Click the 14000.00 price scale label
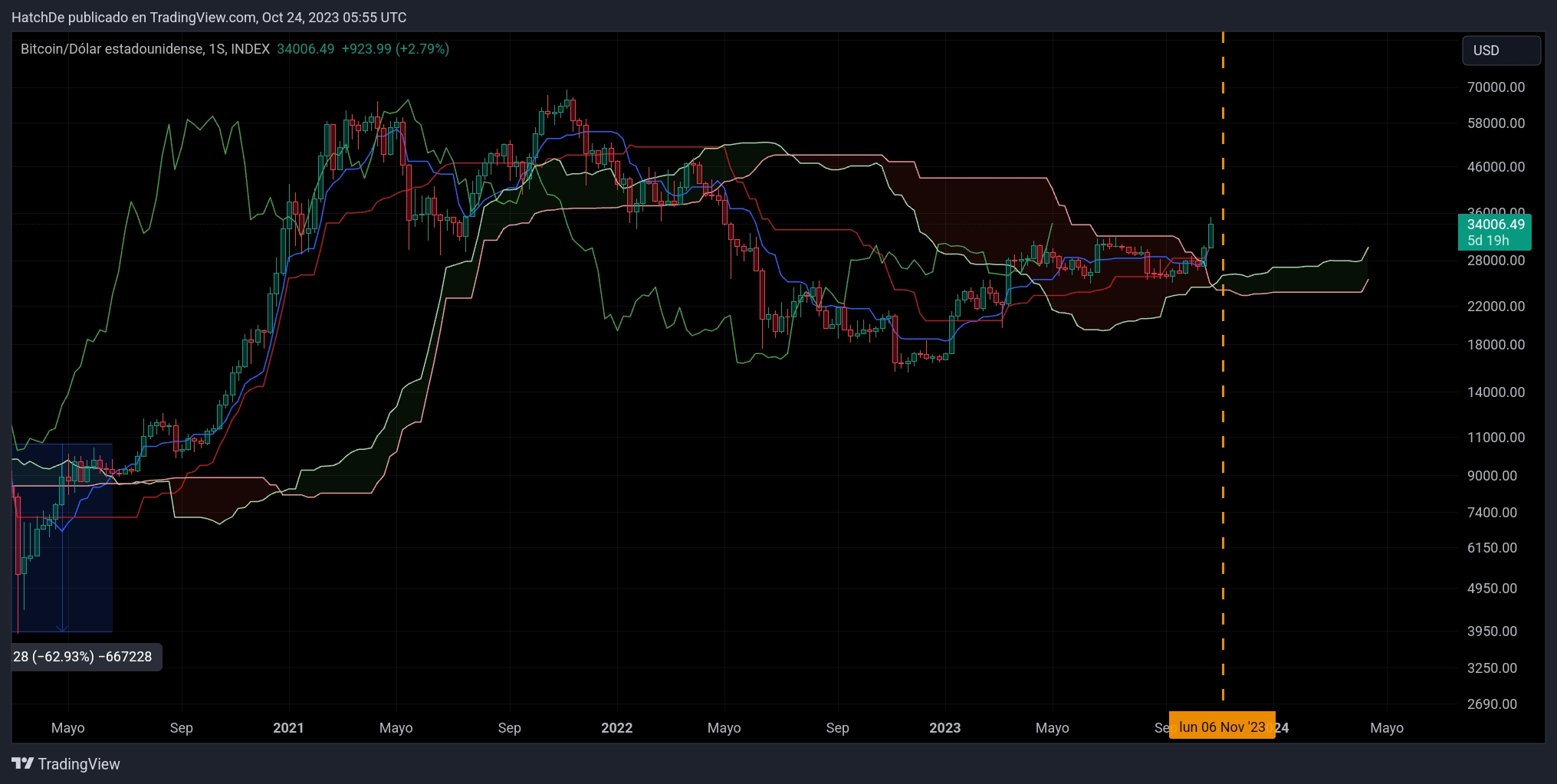This screenshot has height=784, width=1557. pyautogui.click(x=1496, y=392)
